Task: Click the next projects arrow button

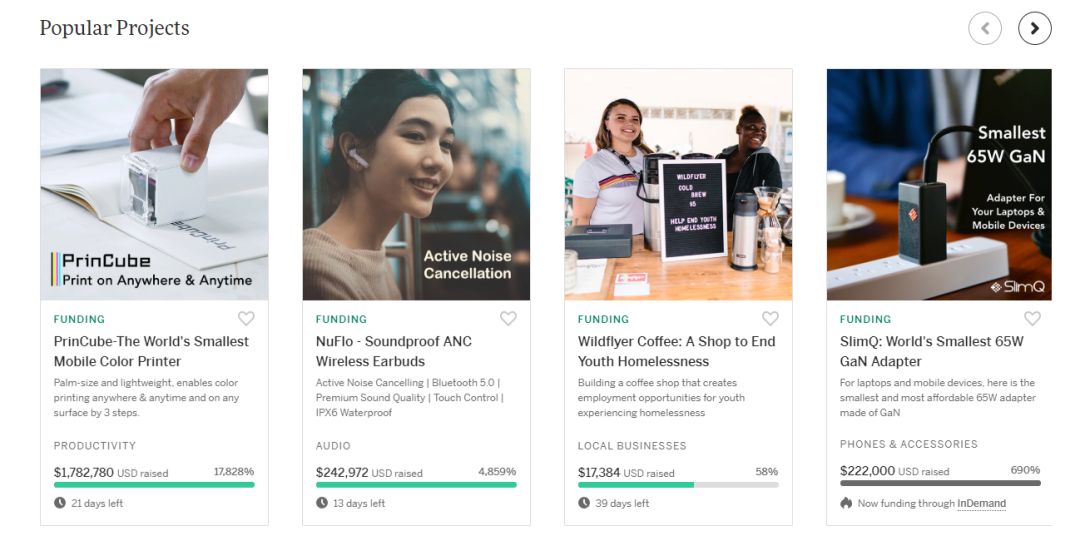Action: [1034, 28]
